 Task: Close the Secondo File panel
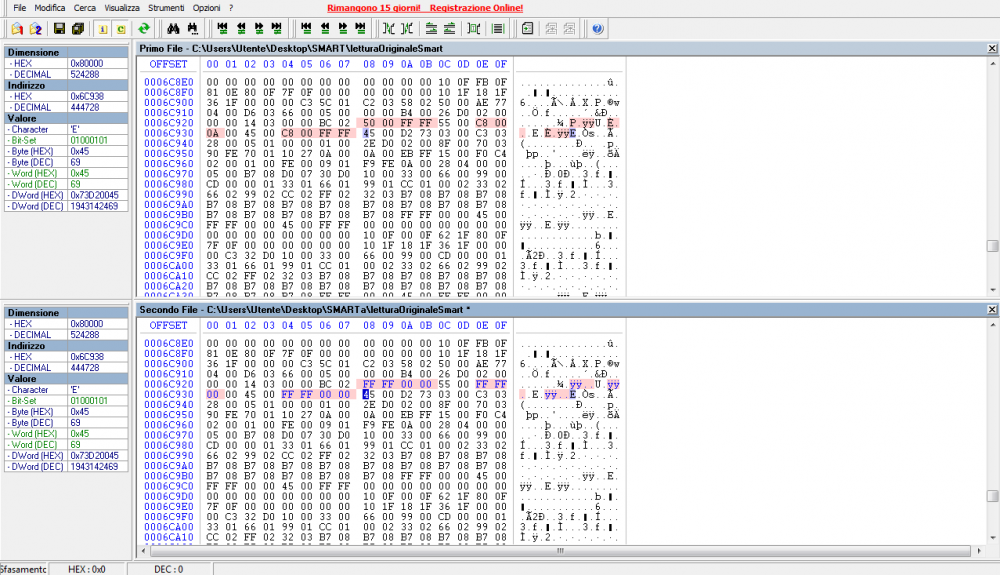point(992,310)
